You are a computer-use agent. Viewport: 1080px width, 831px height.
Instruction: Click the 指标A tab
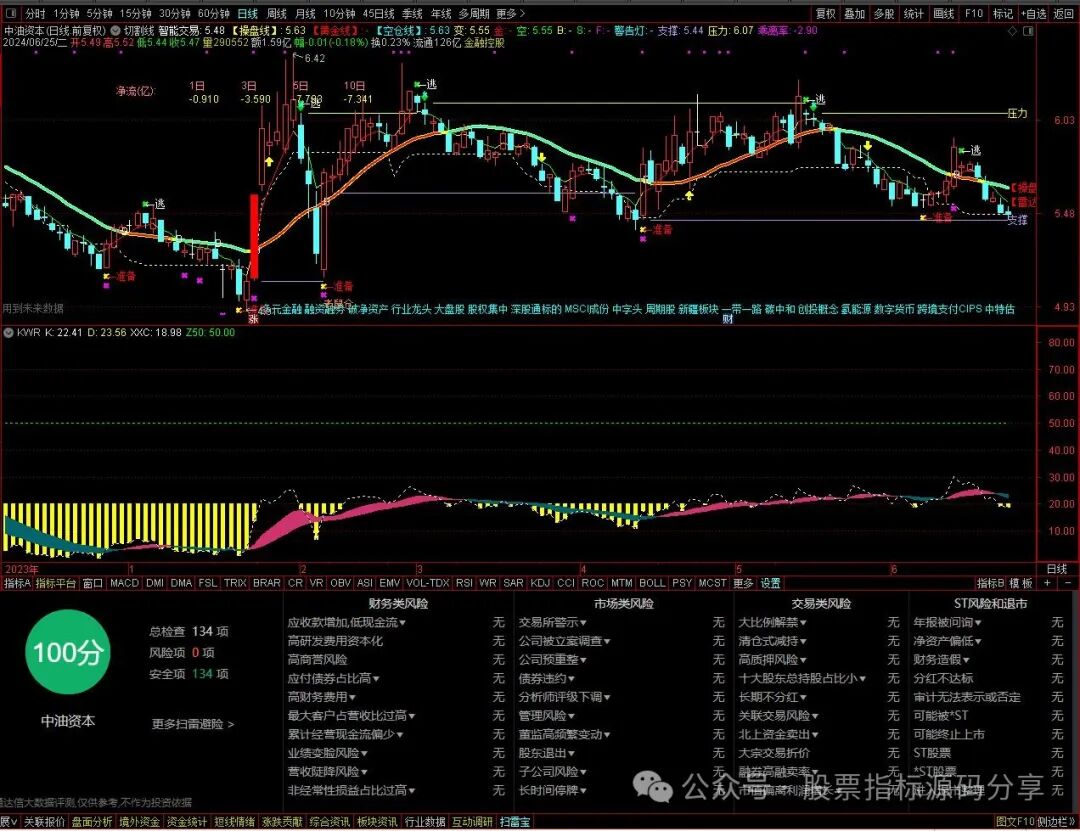(x=17, y=583)
